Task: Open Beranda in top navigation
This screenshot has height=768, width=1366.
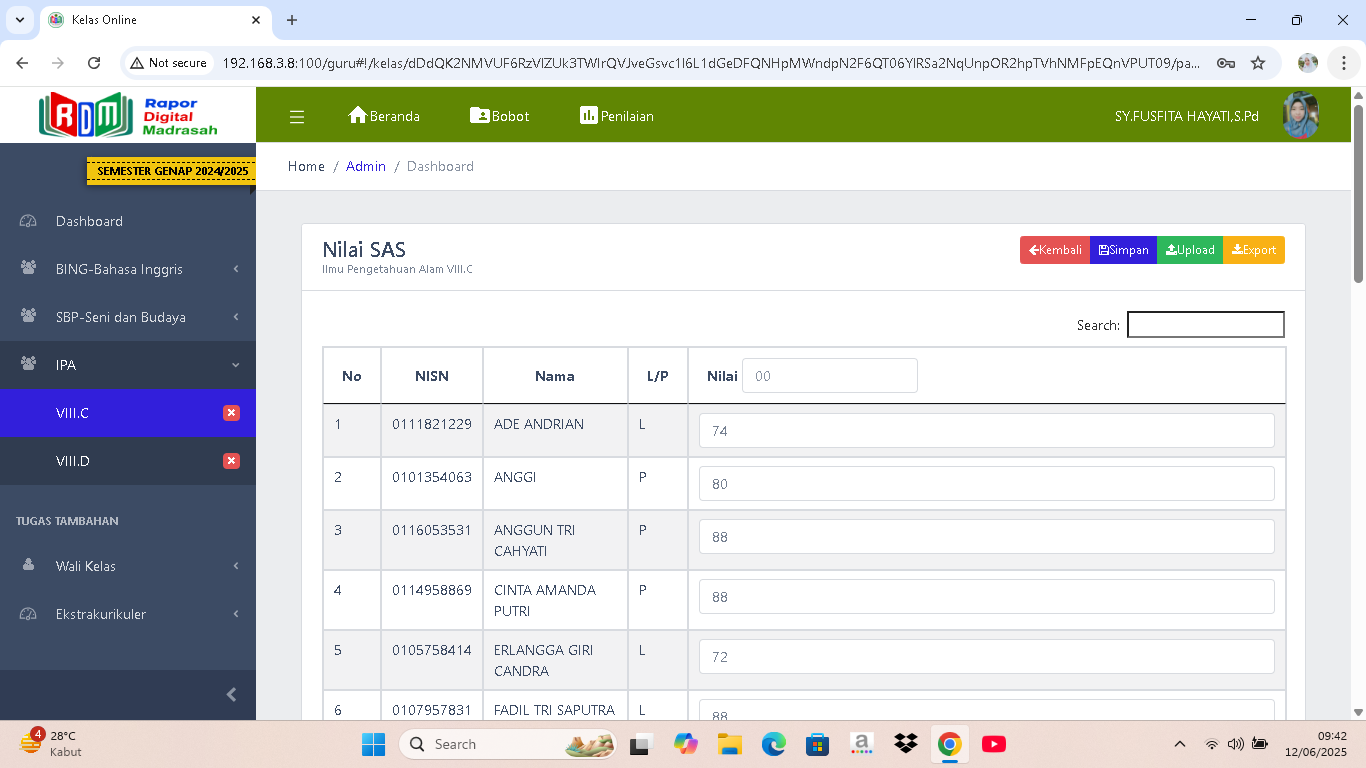Action: click(x=384, y=116)
